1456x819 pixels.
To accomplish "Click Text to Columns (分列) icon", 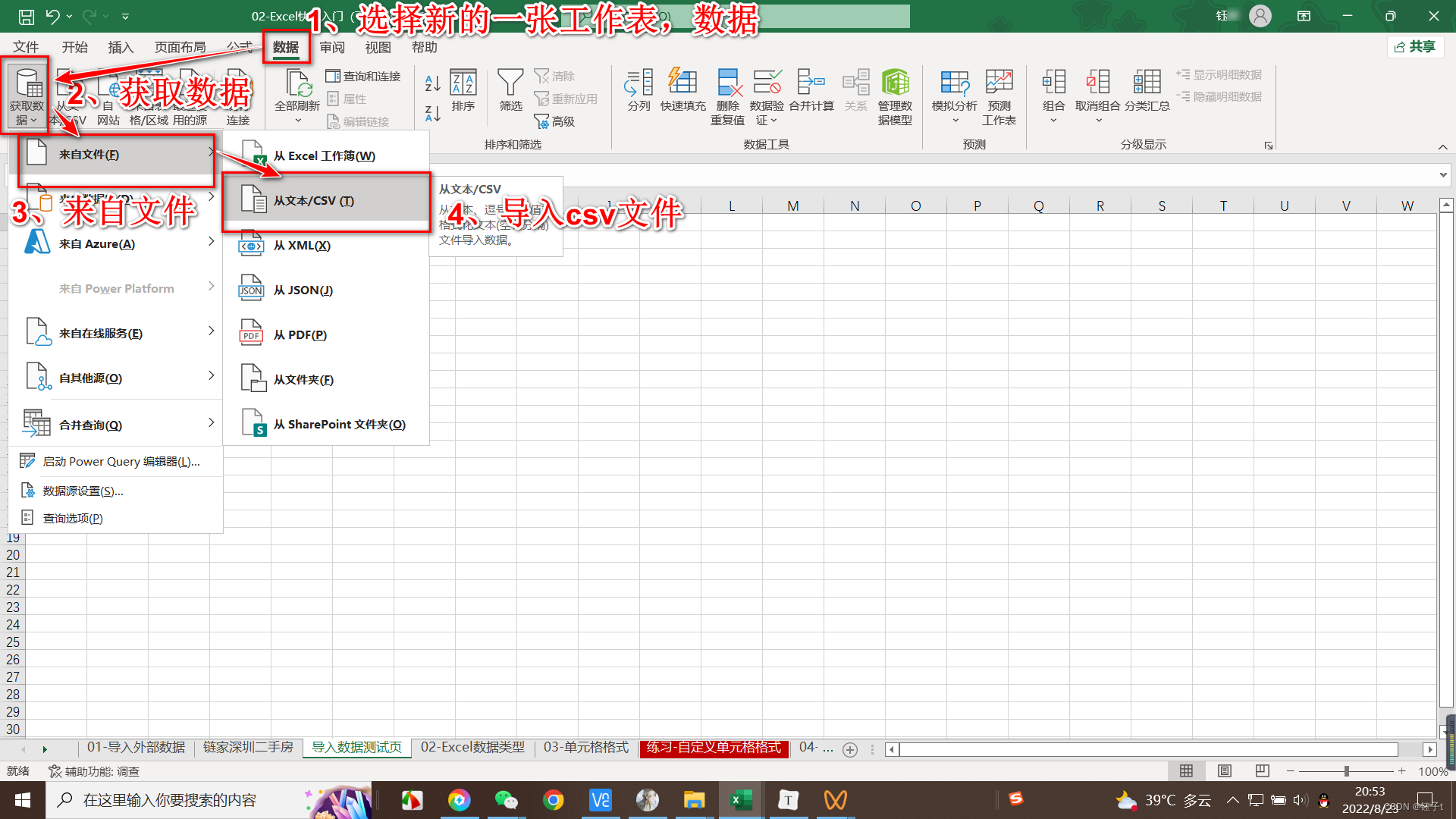I will point(639,83).
